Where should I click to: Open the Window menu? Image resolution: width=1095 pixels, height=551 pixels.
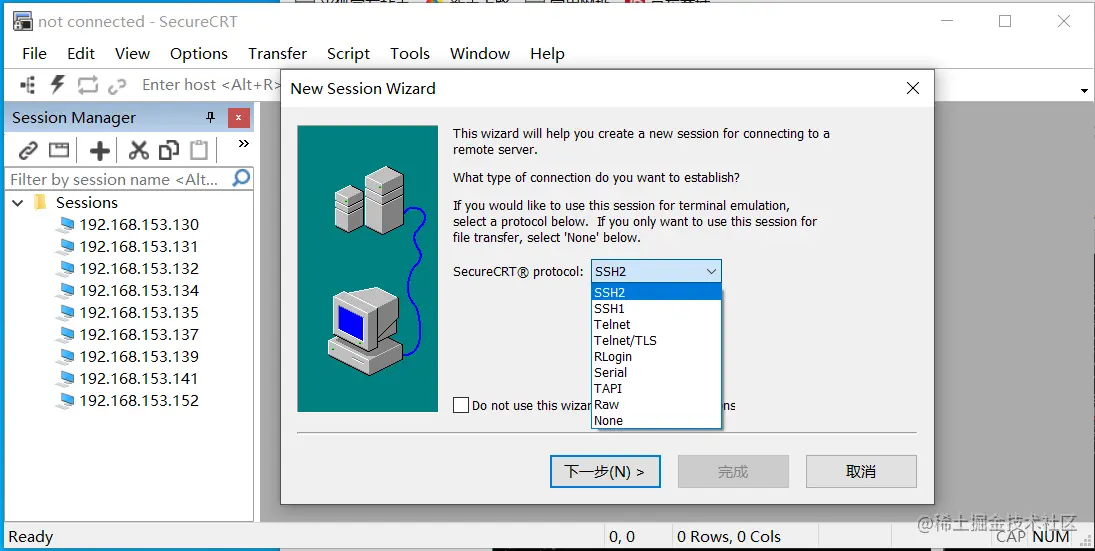pyautogui.click(x=480, y=54)
